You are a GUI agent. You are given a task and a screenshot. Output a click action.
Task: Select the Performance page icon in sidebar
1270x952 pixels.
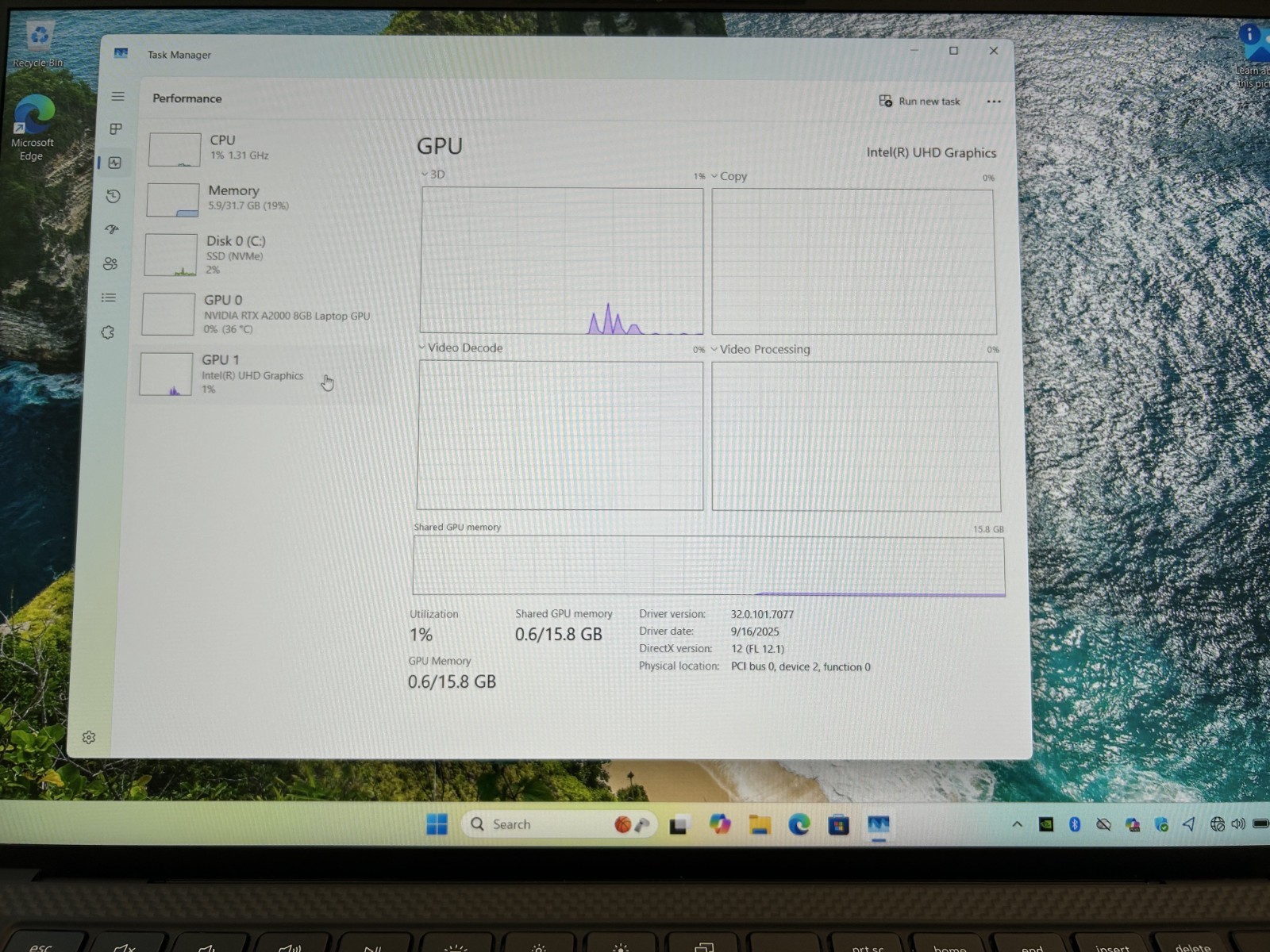115,163
